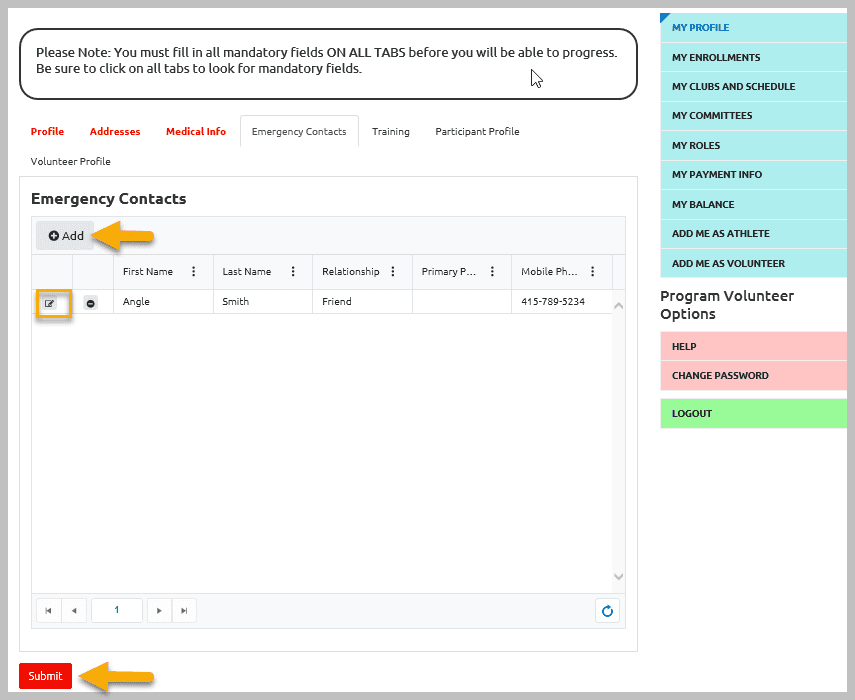855x700 pixels.
Task: Switch to Participant Profile tab
Action: point(477,131)
